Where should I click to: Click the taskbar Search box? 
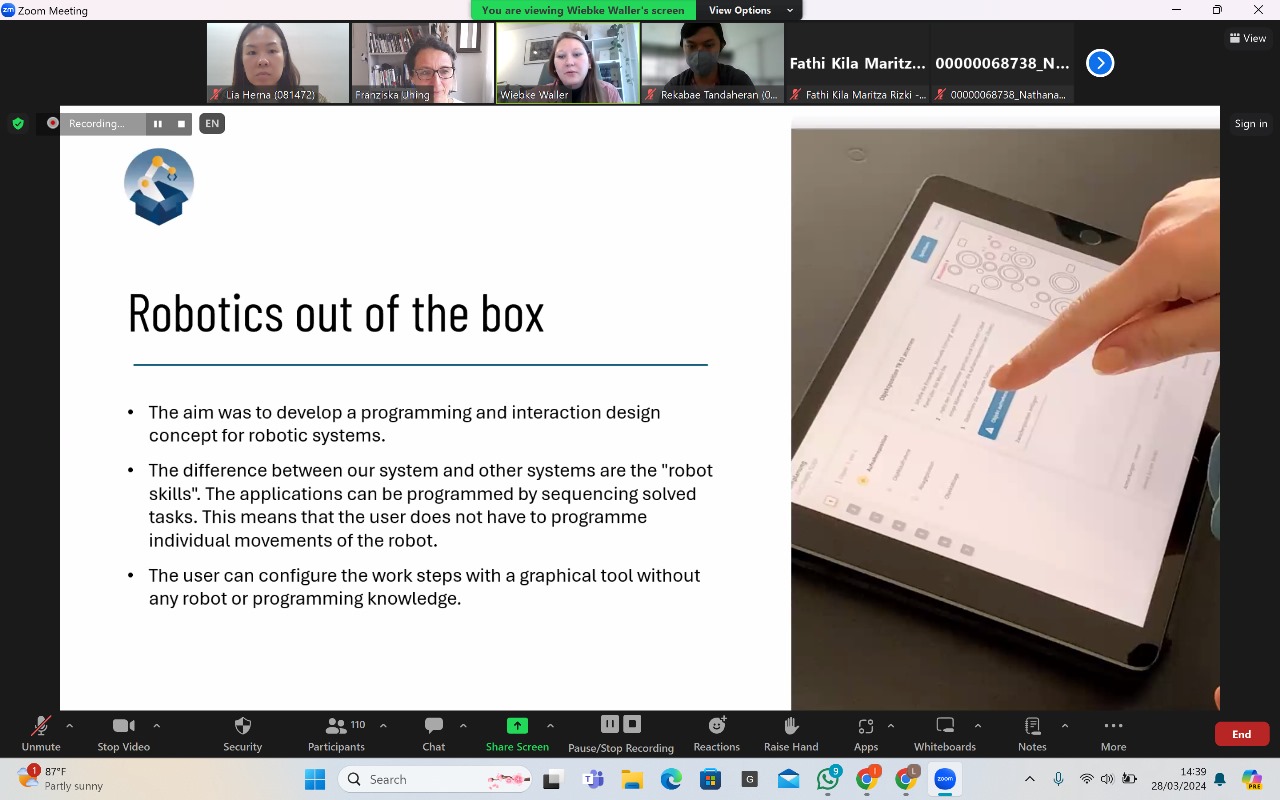[436, 779]
